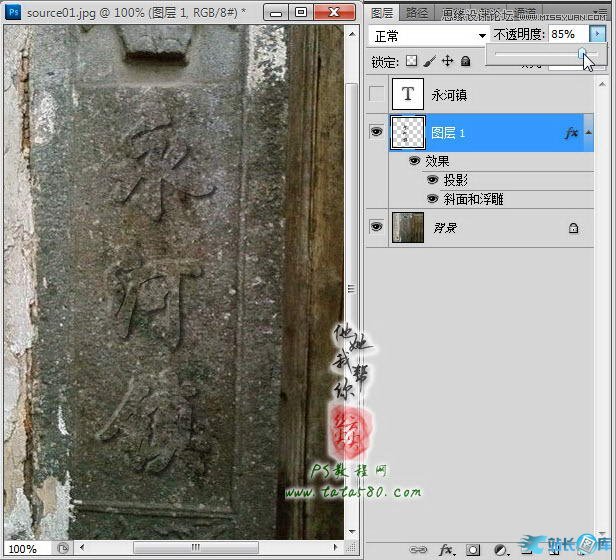616x560 pixels.
Task: Lock image pixels with brush icon
Action: point(430,62)
